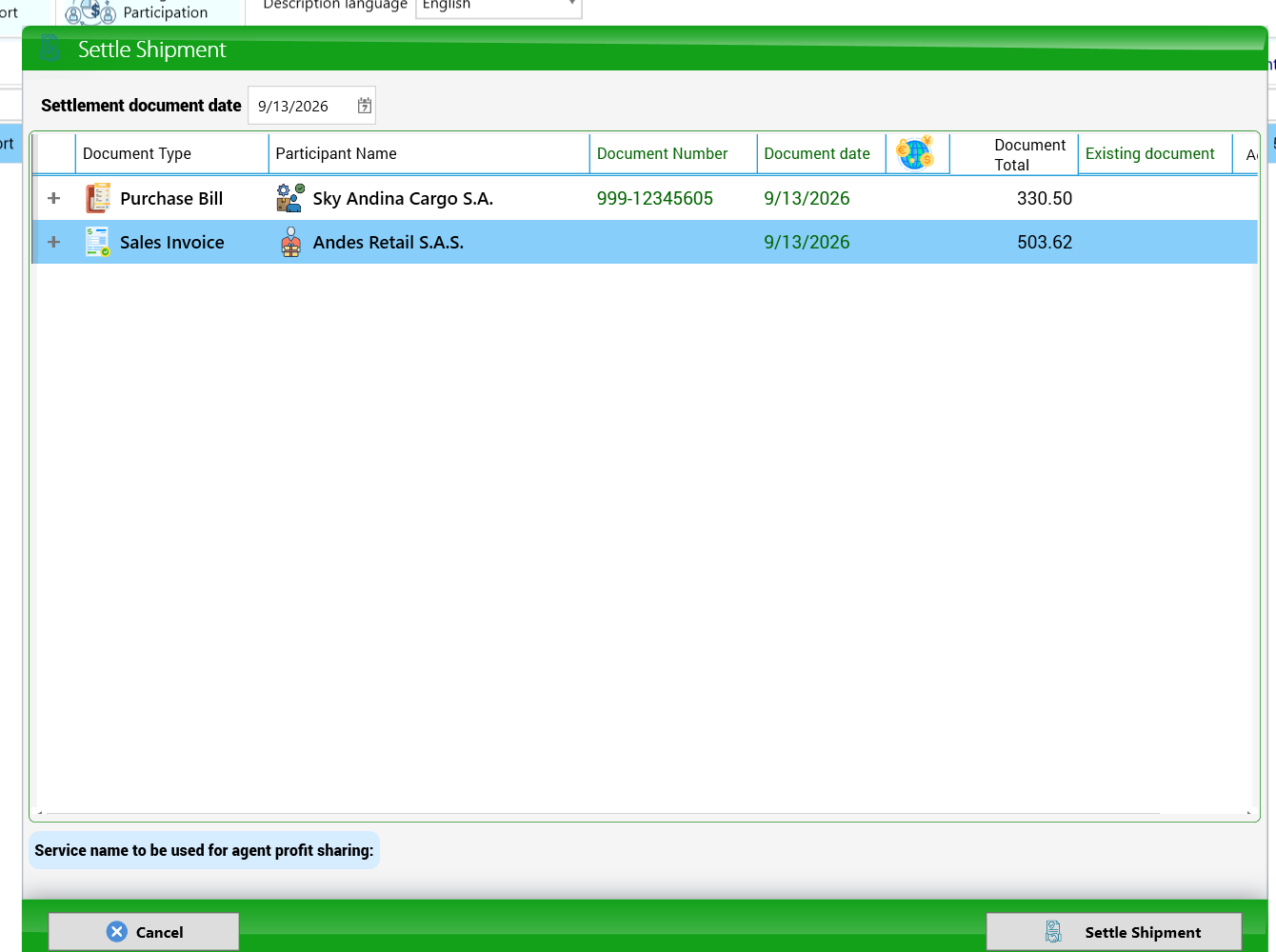Click the currency globe column header
1276x952 pixels.
point(917,153)
